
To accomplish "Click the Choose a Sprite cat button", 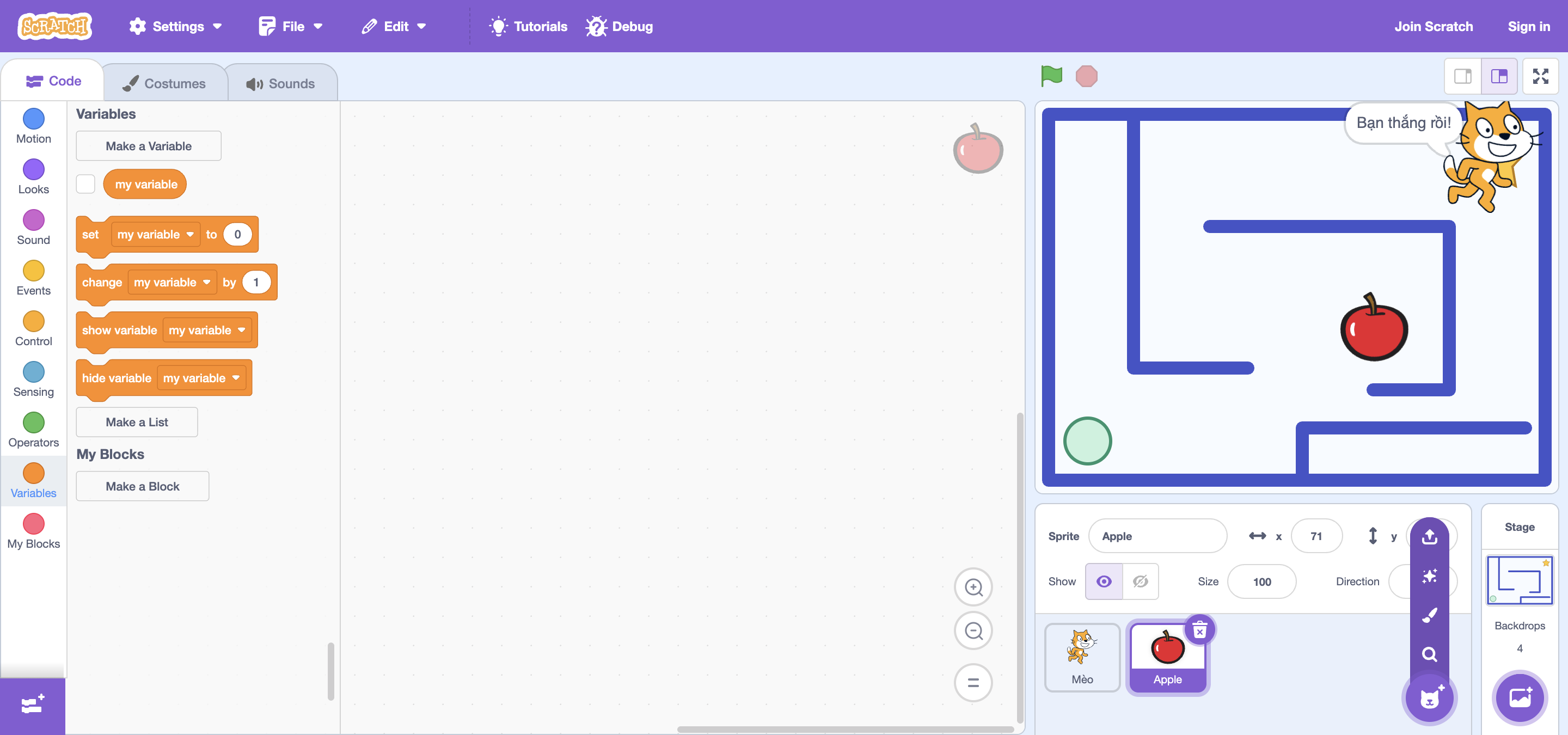I will point(1429,698).
